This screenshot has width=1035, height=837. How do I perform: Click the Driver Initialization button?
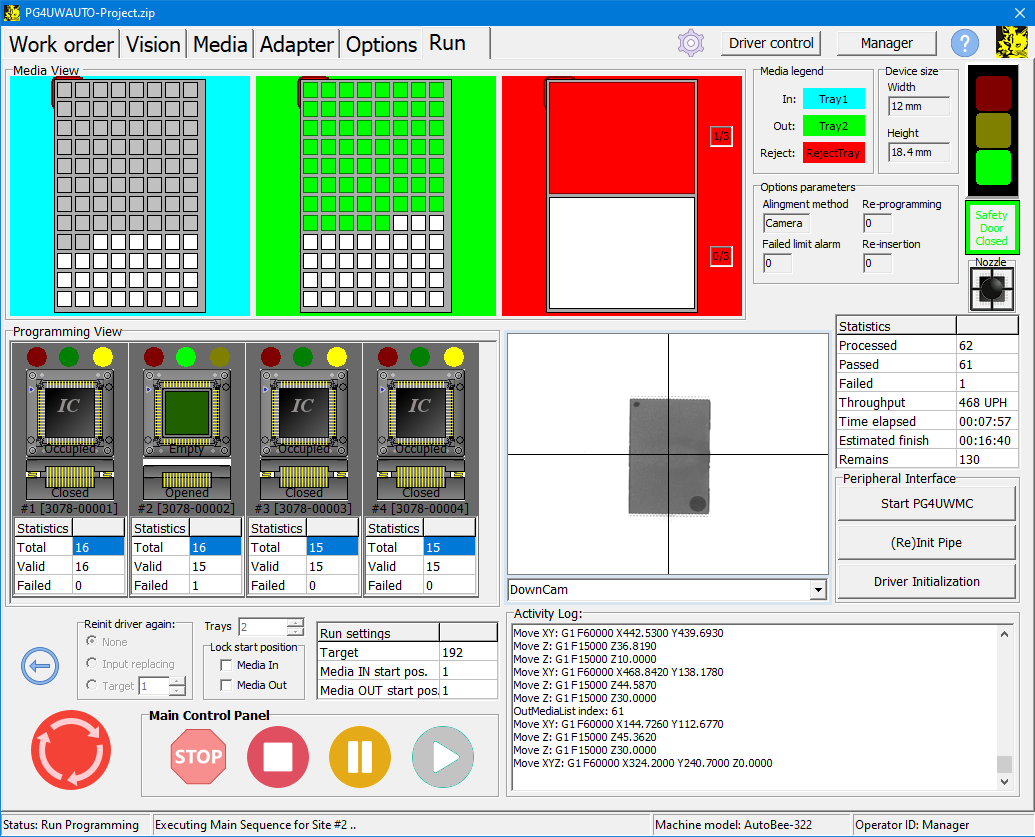coord(926,581)
